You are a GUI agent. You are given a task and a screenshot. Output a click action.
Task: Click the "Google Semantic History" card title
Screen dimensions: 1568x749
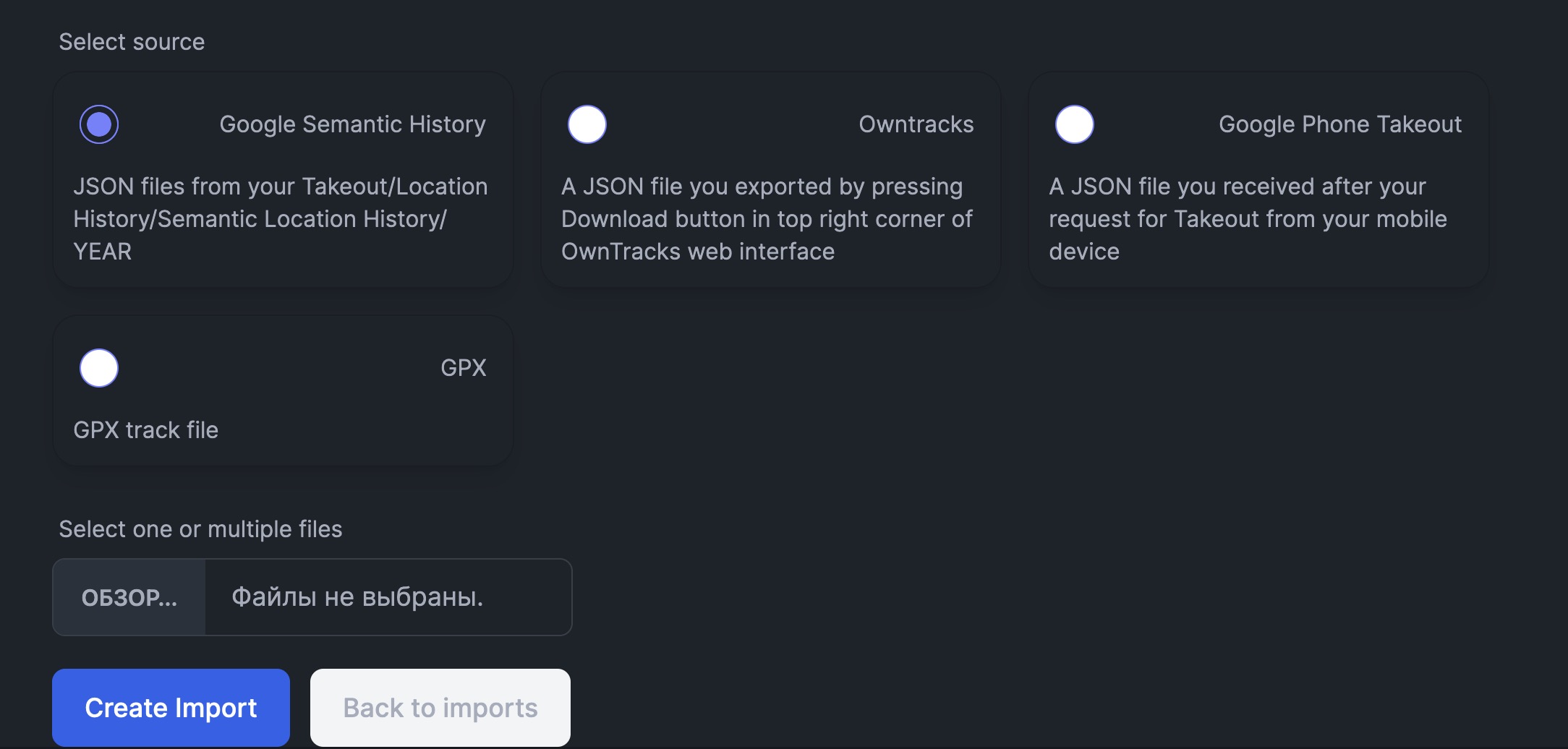click(352, 124)
